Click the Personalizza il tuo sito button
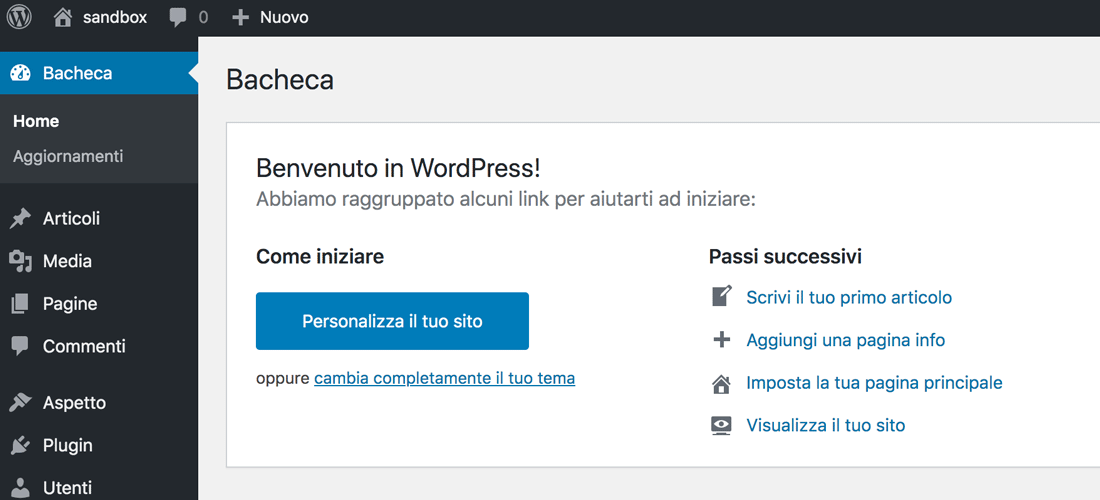1100x500 pixels. [x=392, y=321]
